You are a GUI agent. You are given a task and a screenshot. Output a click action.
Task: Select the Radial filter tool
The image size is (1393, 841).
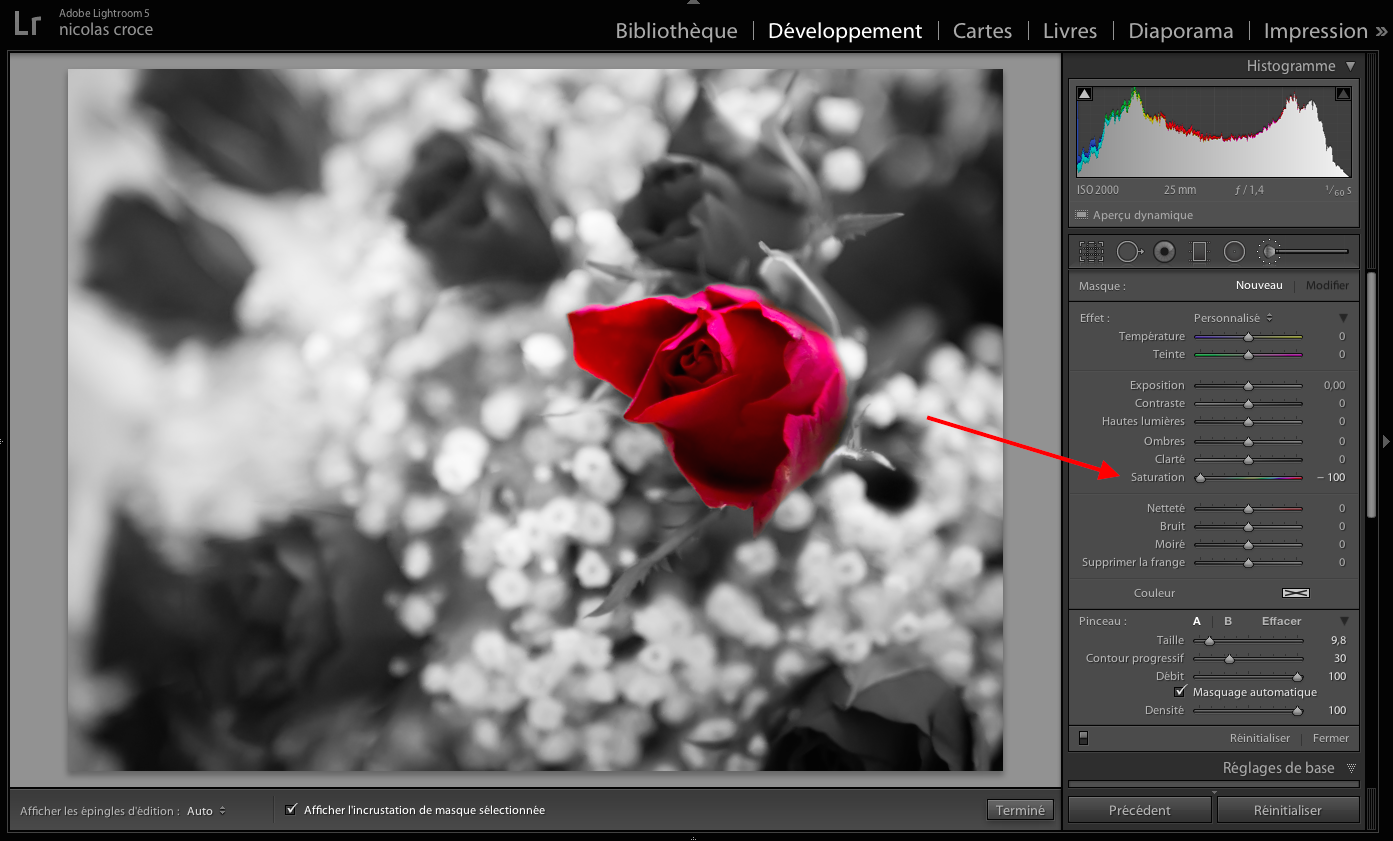(x=1234, y=252)
